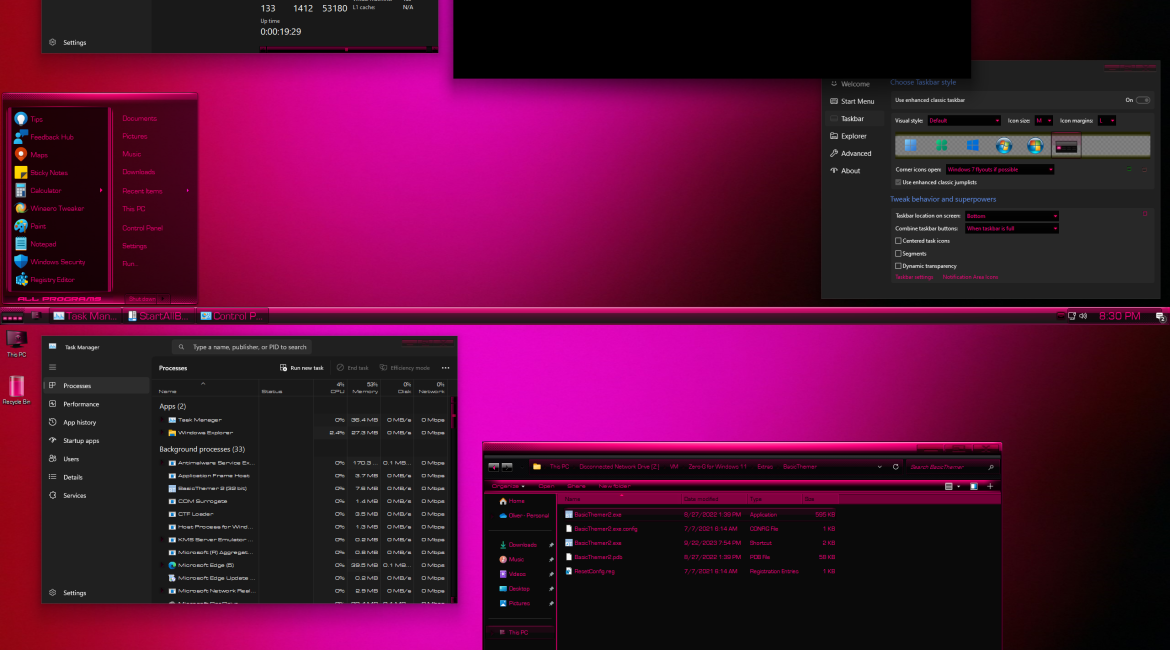Open the Visual style dropdown
1170x650 pixels.
(963, 120)
